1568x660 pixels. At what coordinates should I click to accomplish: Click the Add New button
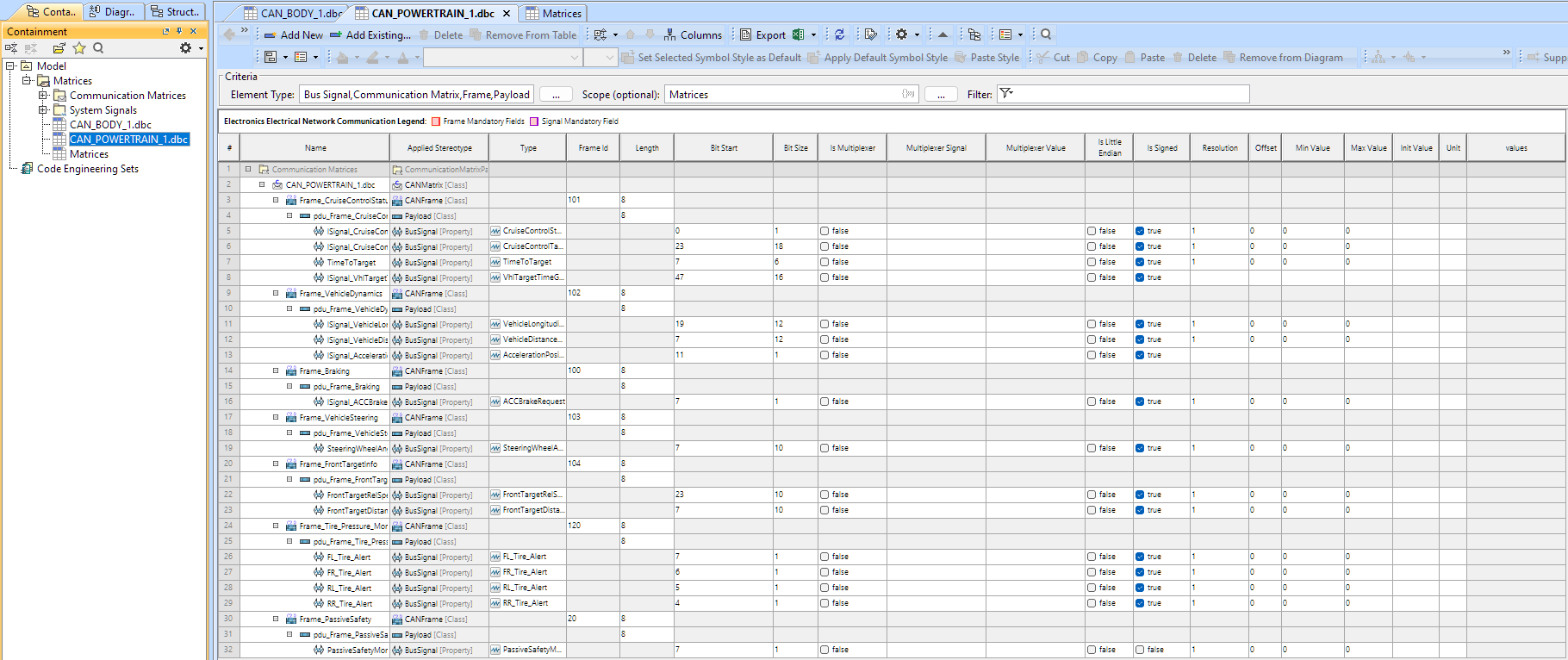294,34
